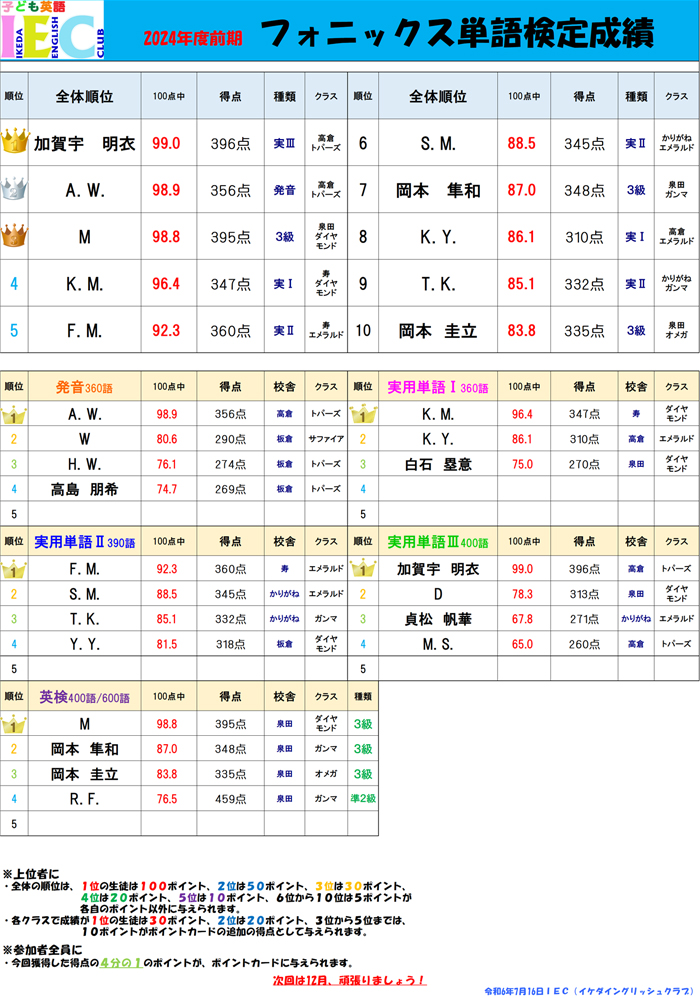This screenshot has height=998, width=700.
Task: Select the 実用単語Ⅲ 400語 section header
Action: [x=438, y=542]
